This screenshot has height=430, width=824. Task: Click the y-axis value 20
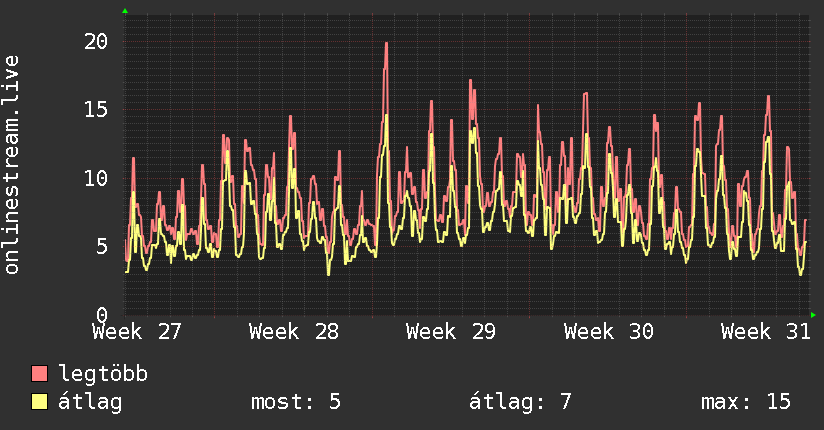[96, 41]
